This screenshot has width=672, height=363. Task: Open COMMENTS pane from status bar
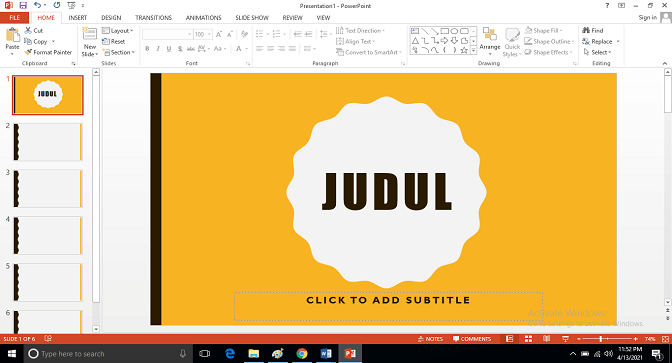472,339
